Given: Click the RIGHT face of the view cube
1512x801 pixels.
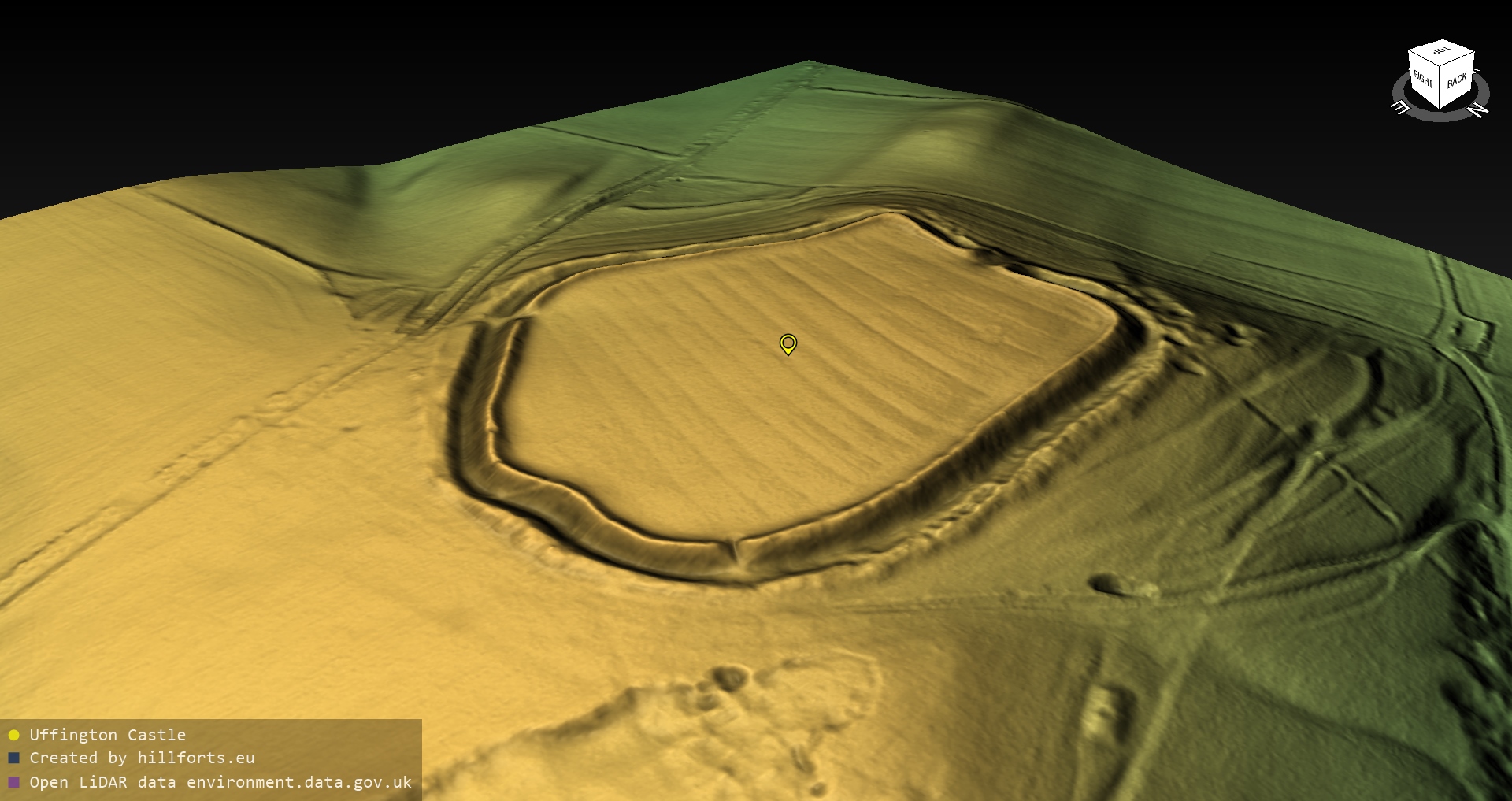Looking at the screenshot, I should [1423, 79].
